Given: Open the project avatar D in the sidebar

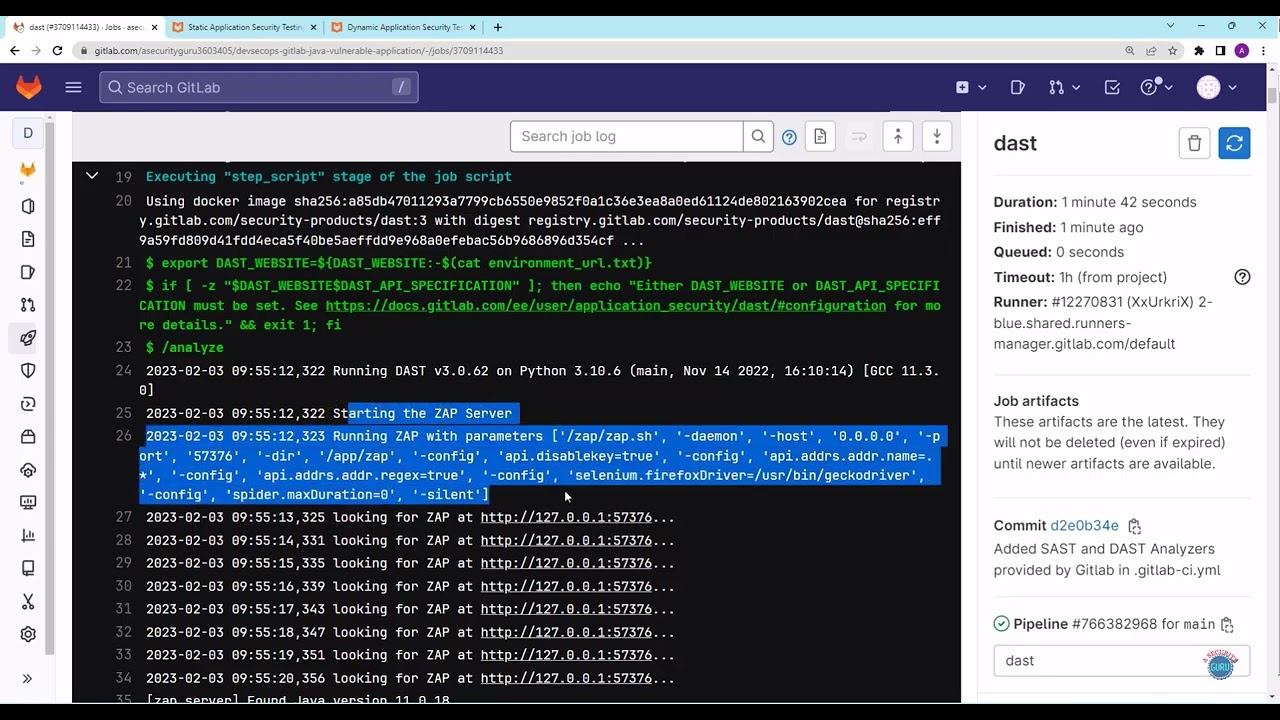Looking at the screenshot, I should [x=28, y=133].
